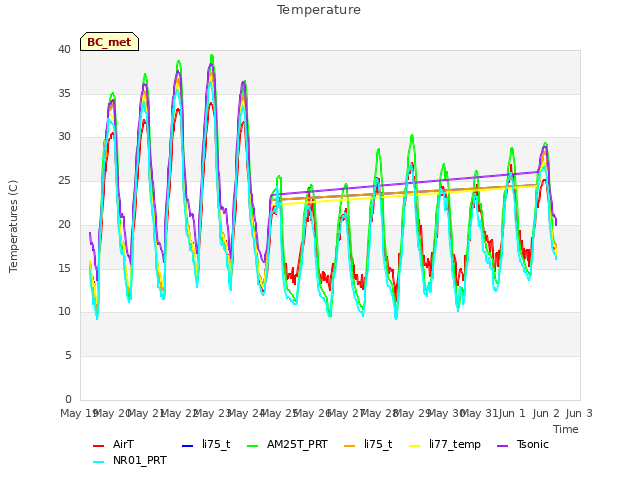Click the Jun 3 axis tick label
Image resolution: width=640 pixels, height=480 pixels.
point(579,413)
